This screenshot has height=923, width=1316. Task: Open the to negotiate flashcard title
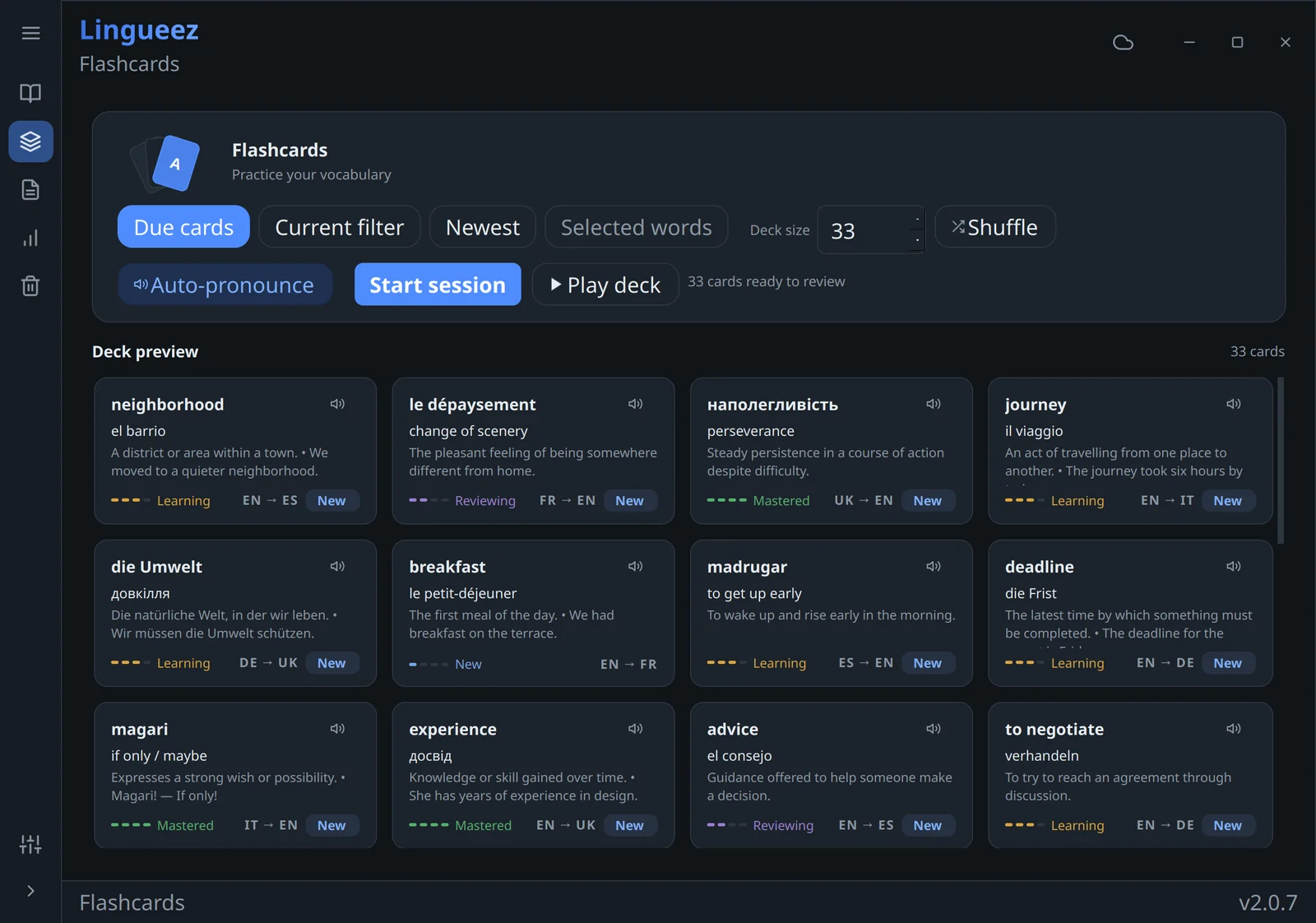click(x=1054, y=730)
